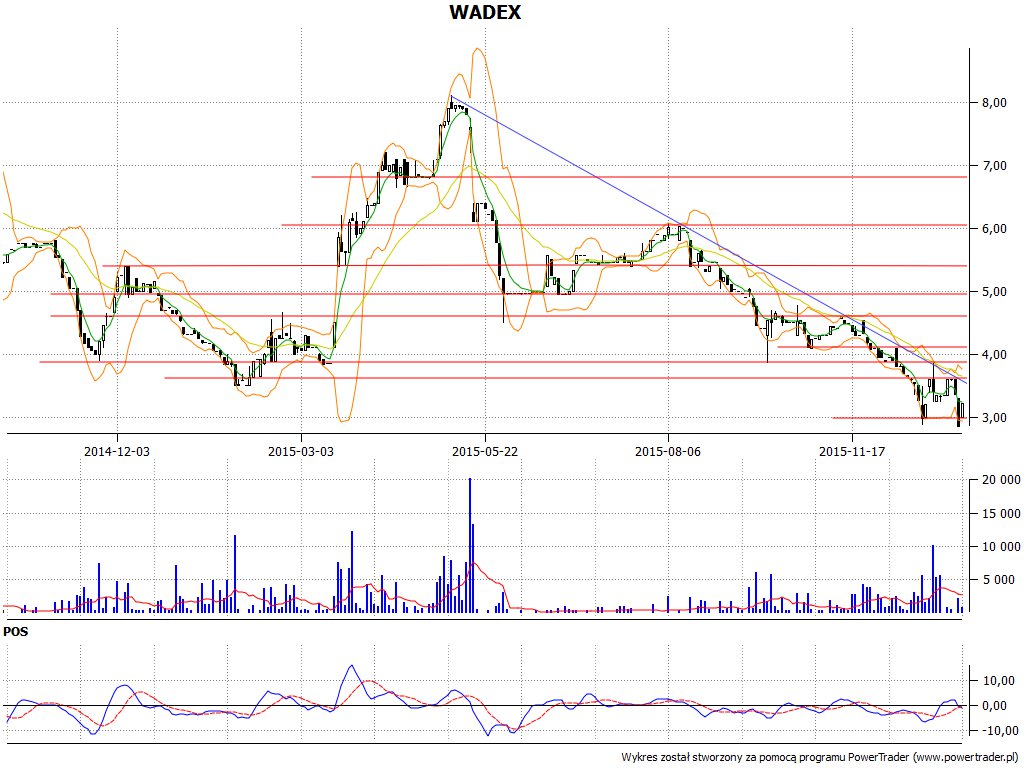Select the 2015-05-22 date label

[485, 451]
